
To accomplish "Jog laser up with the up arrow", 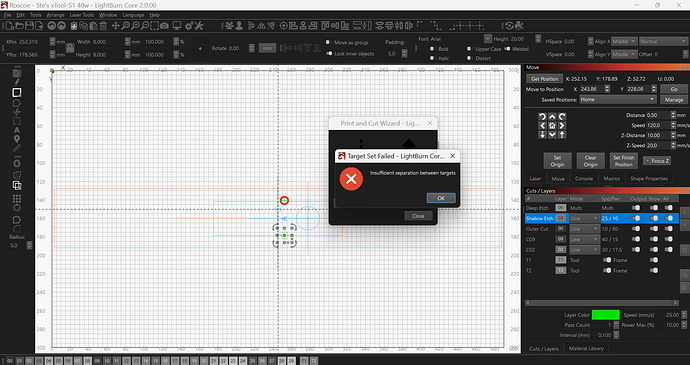I will [552, 116].
